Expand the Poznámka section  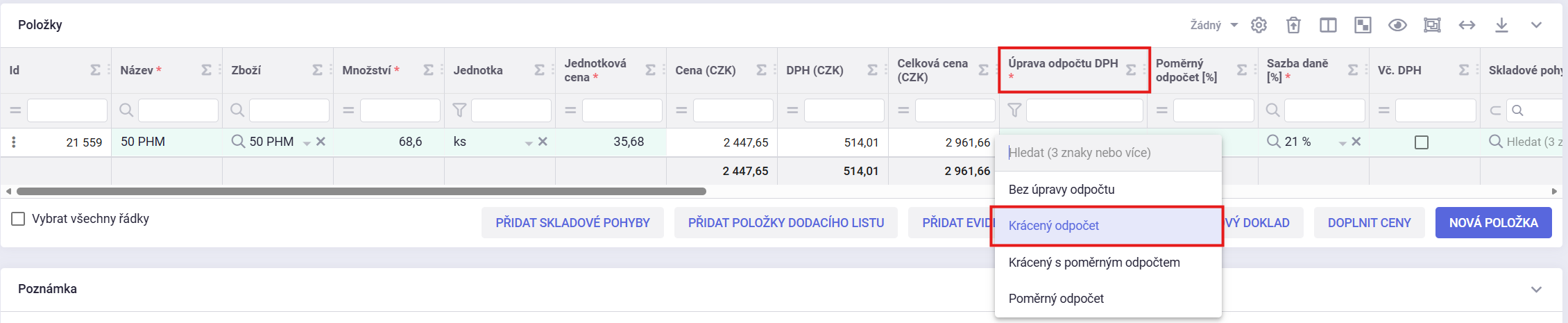click(x=1536, y=289)
